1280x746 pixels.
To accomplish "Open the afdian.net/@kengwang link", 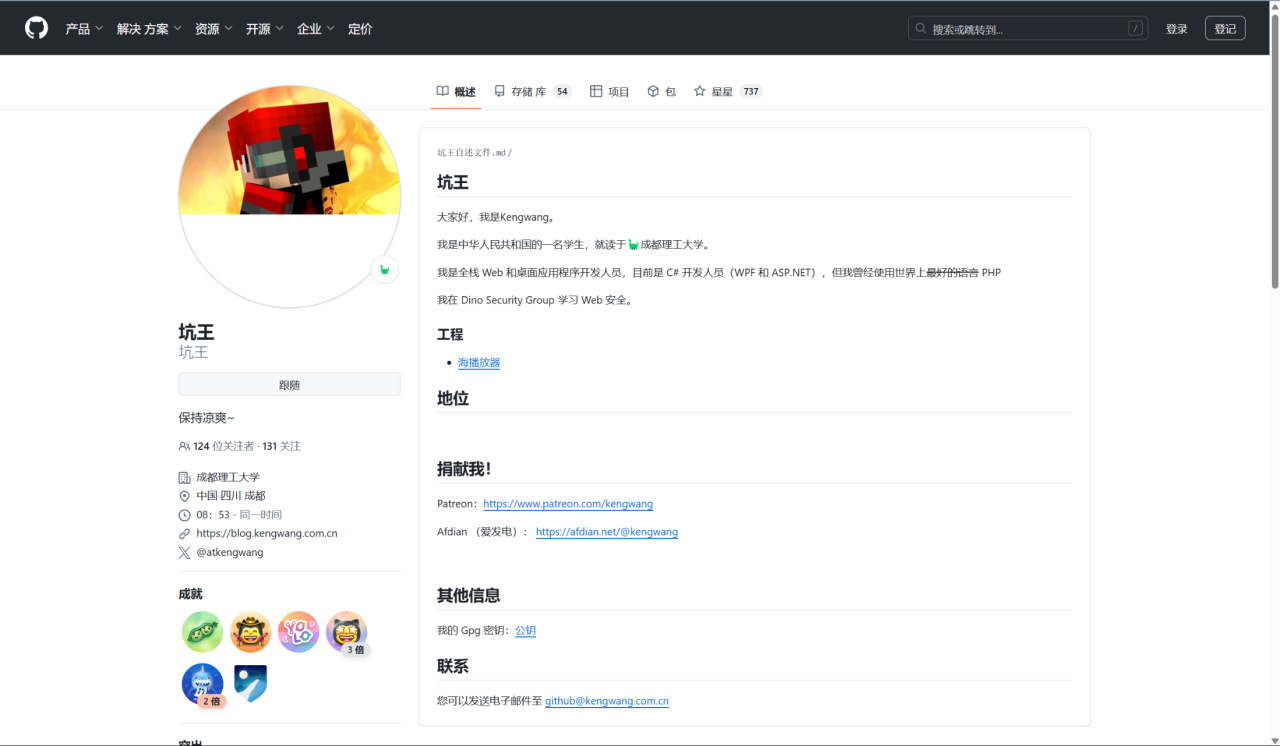I will point(607,532).
